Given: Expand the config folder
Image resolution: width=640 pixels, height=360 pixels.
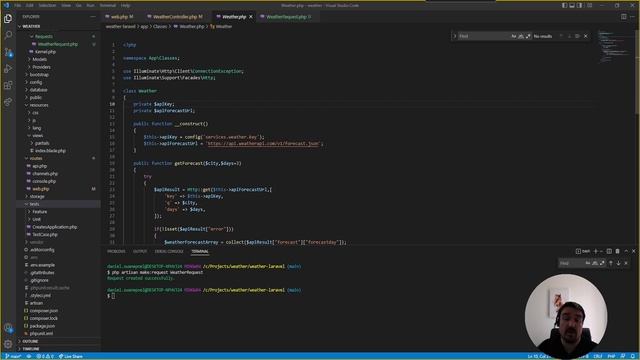Looking at the screenshot, I should point(59,82).
